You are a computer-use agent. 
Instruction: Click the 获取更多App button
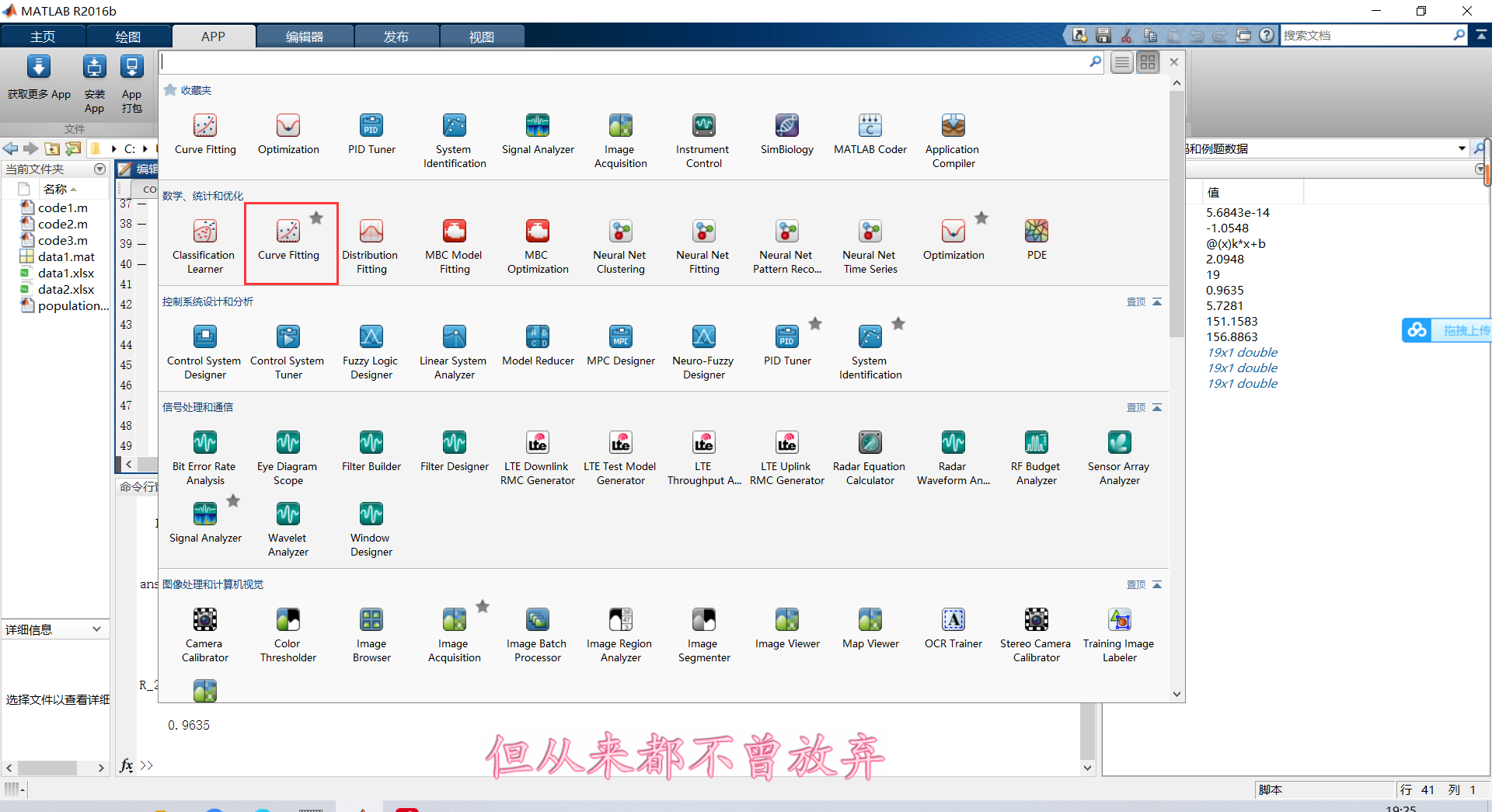[38, 80]
